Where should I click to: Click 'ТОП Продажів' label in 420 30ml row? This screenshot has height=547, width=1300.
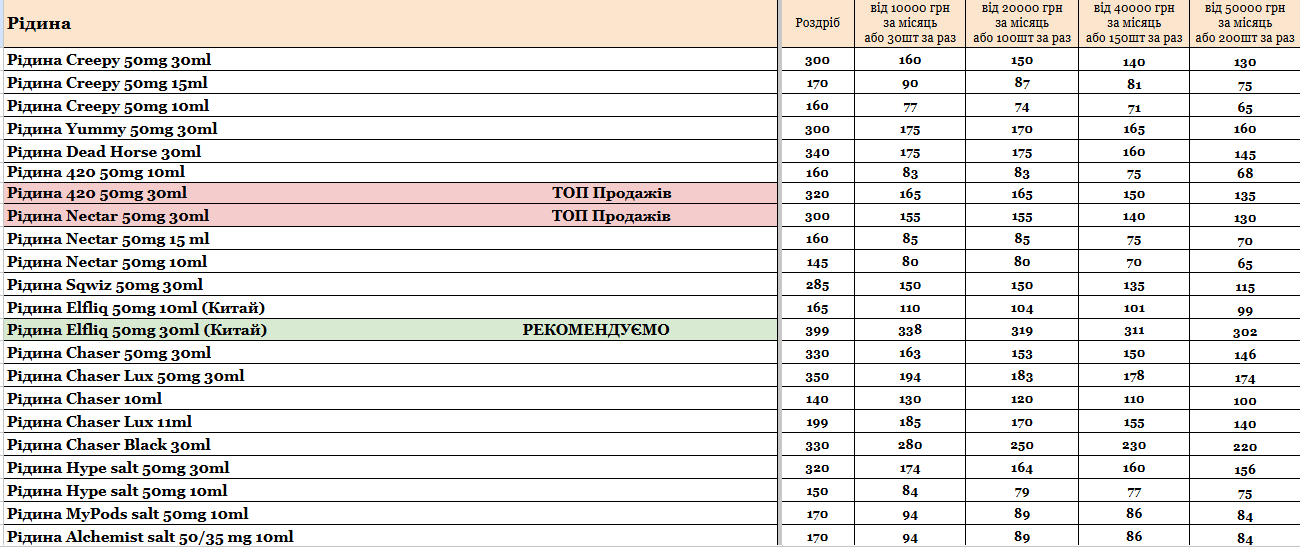pos(610,193)
